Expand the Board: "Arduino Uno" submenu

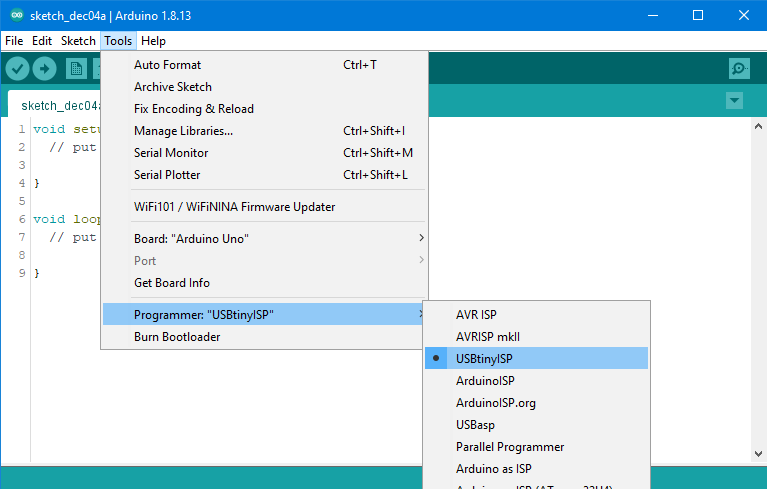(264, 239)
